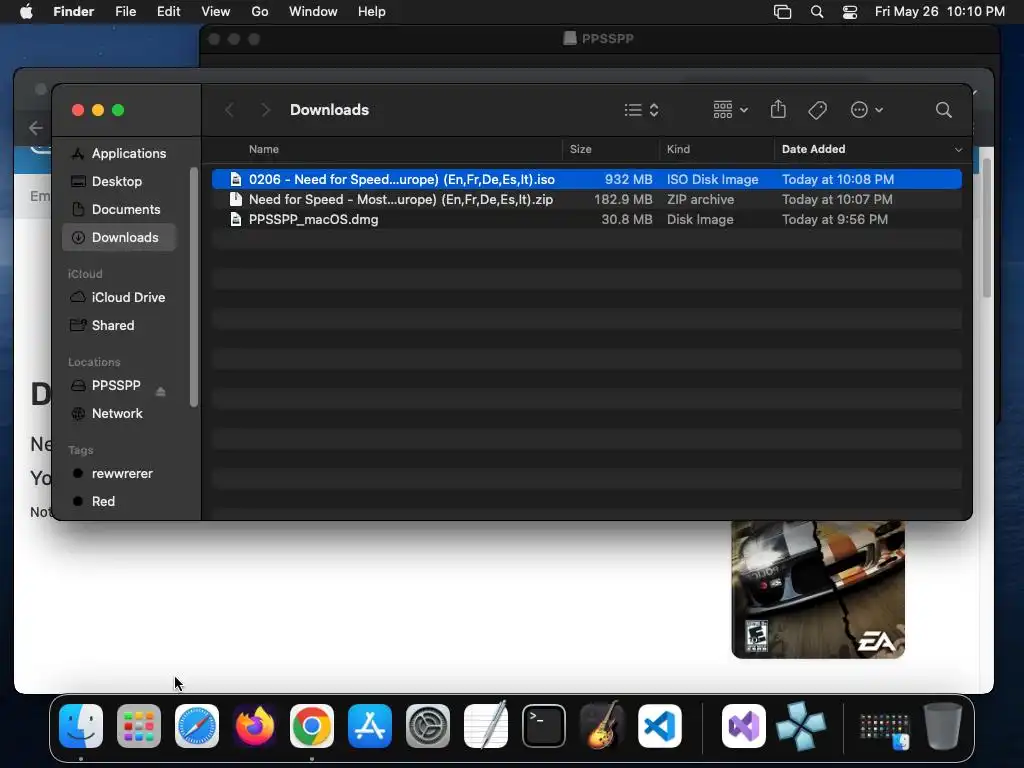This screenshot has width=1024, height=768.
Task: Open the Group By dropdown
Action: coord(730,110)
